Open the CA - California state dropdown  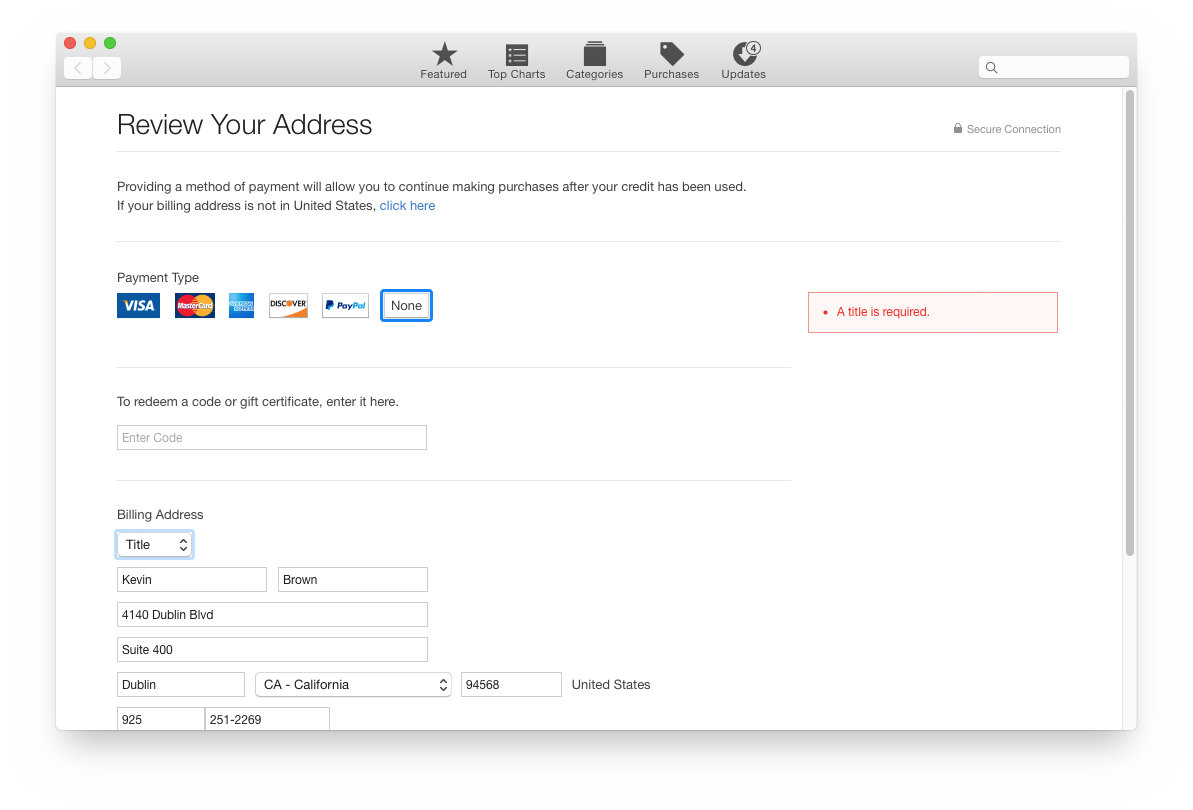pyautogui.click(x=353, y=685)
